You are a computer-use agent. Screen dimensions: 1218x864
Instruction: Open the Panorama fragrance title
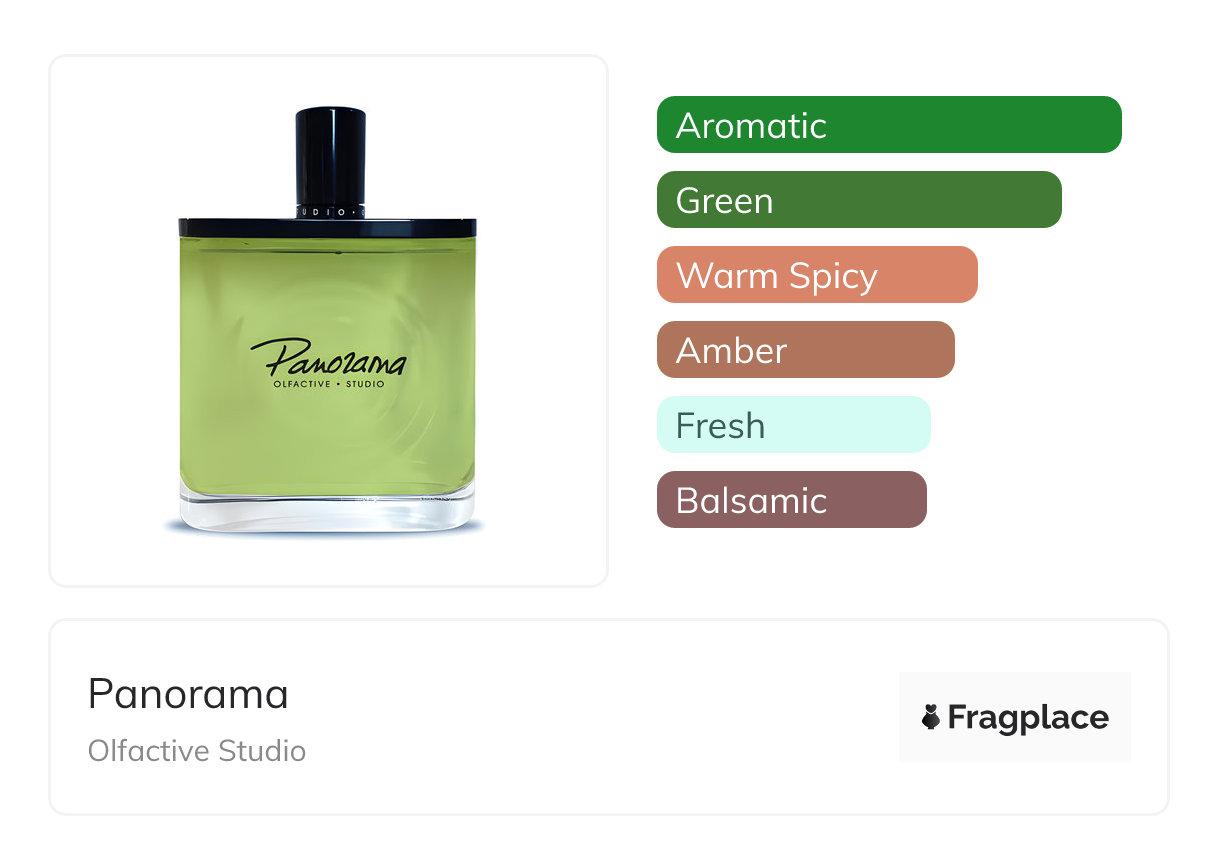188,694
